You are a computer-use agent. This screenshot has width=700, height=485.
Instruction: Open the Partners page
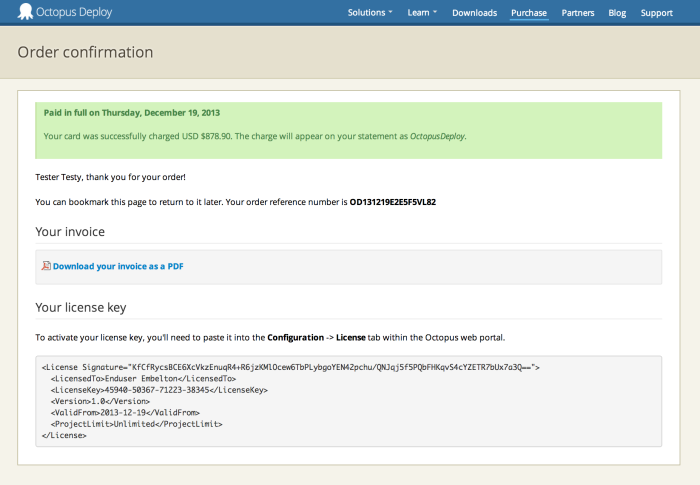click(x=578, y=13)
